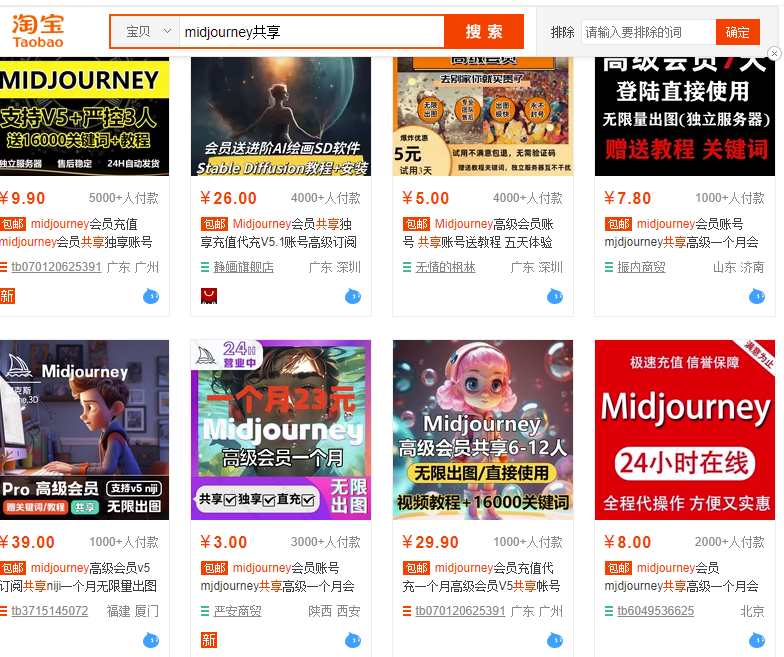The width and height of the screenshot is (784, 657).
Task: Click the 包邮 badge on the ¥5.00 item
Action: (x=416, y=224)
